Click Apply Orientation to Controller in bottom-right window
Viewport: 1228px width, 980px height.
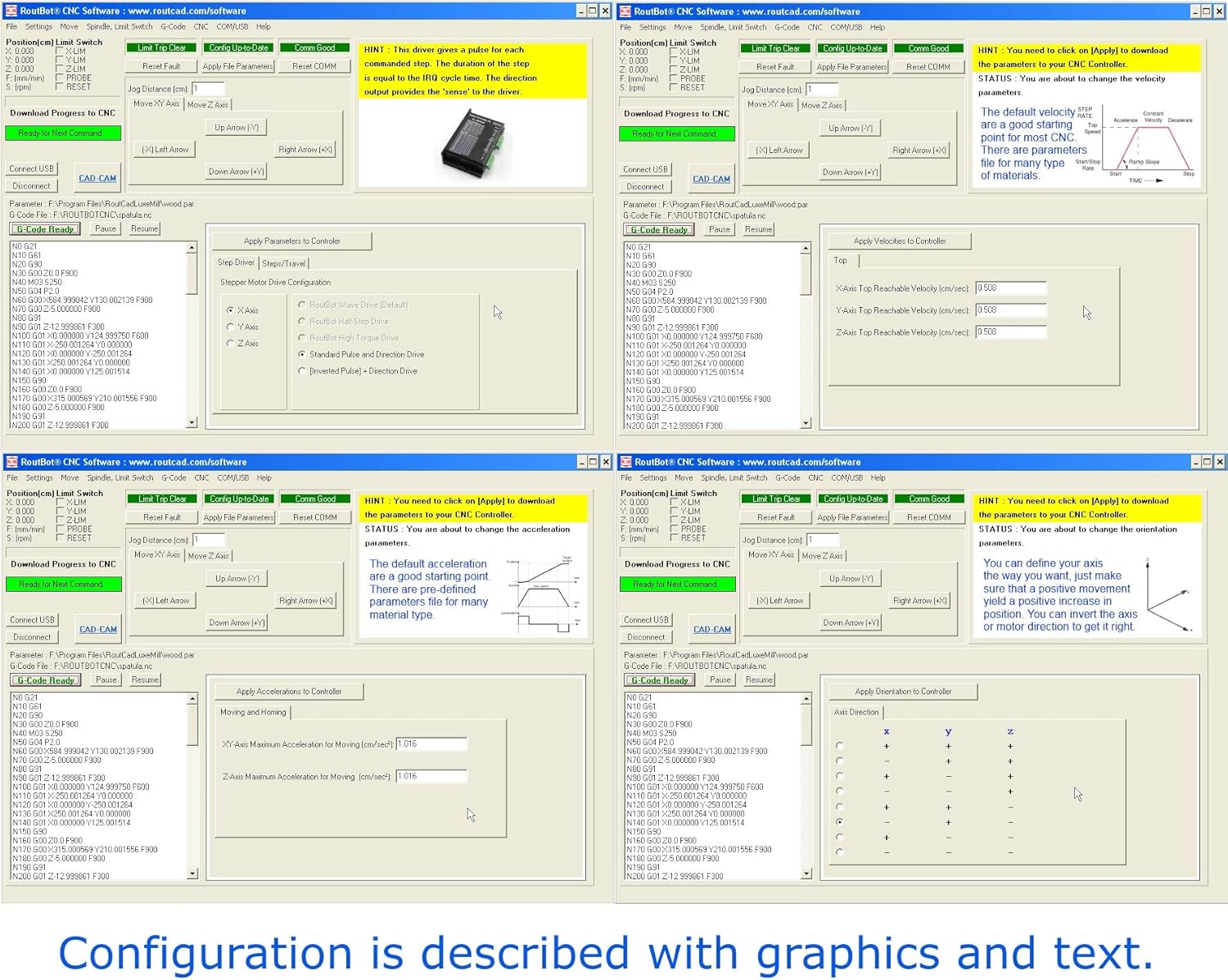903,692
